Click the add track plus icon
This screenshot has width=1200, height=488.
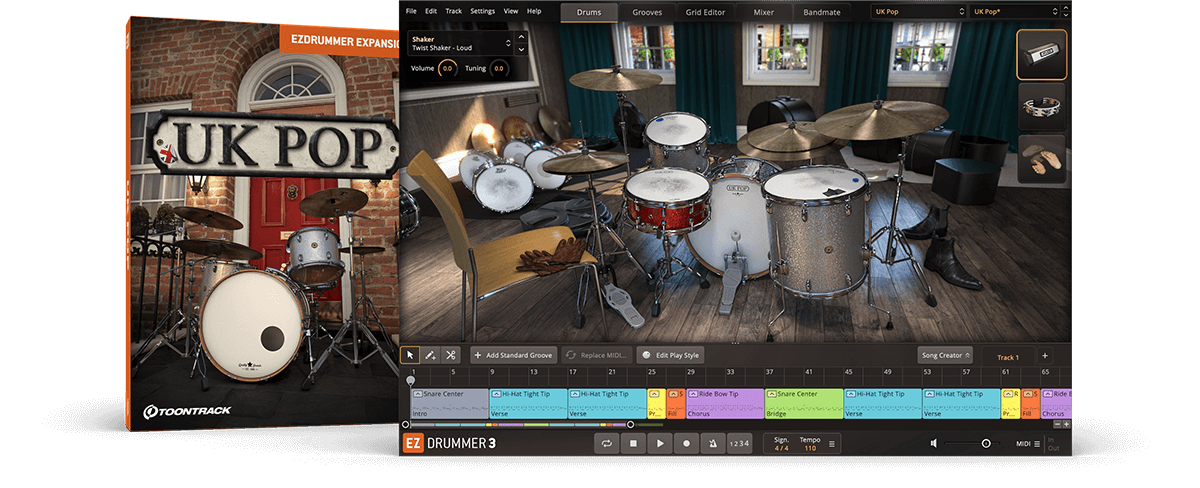click(1045, 356)
